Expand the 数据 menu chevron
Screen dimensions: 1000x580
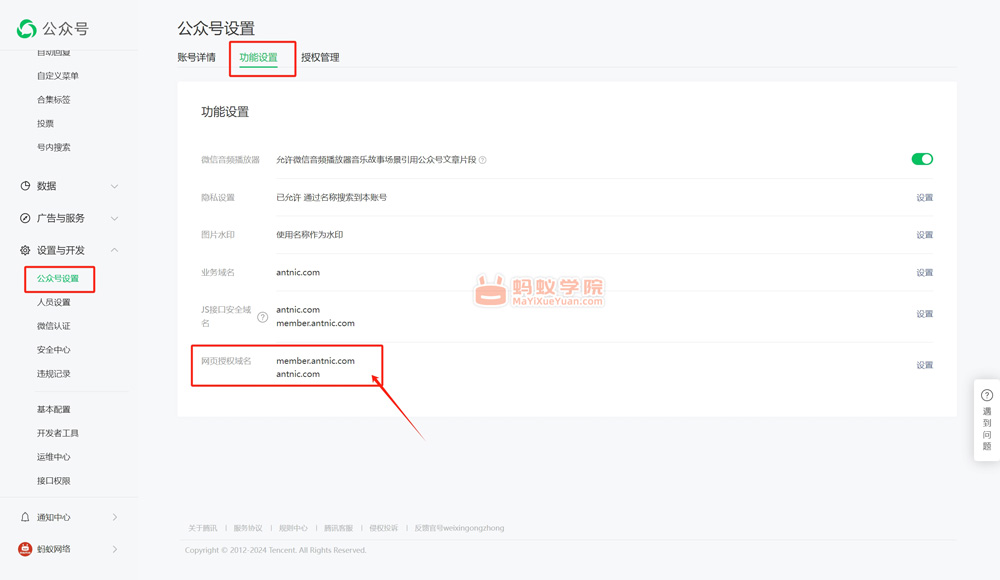pyautogui.click(x=114, y=186)
